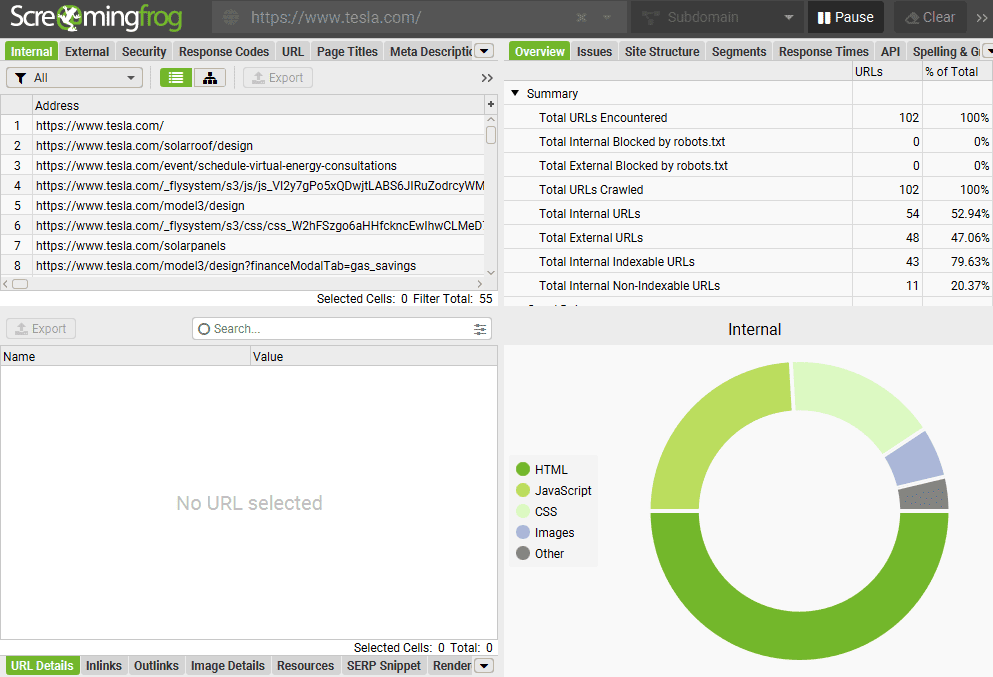Show more bottom tabs dropdown

(484, 666)
